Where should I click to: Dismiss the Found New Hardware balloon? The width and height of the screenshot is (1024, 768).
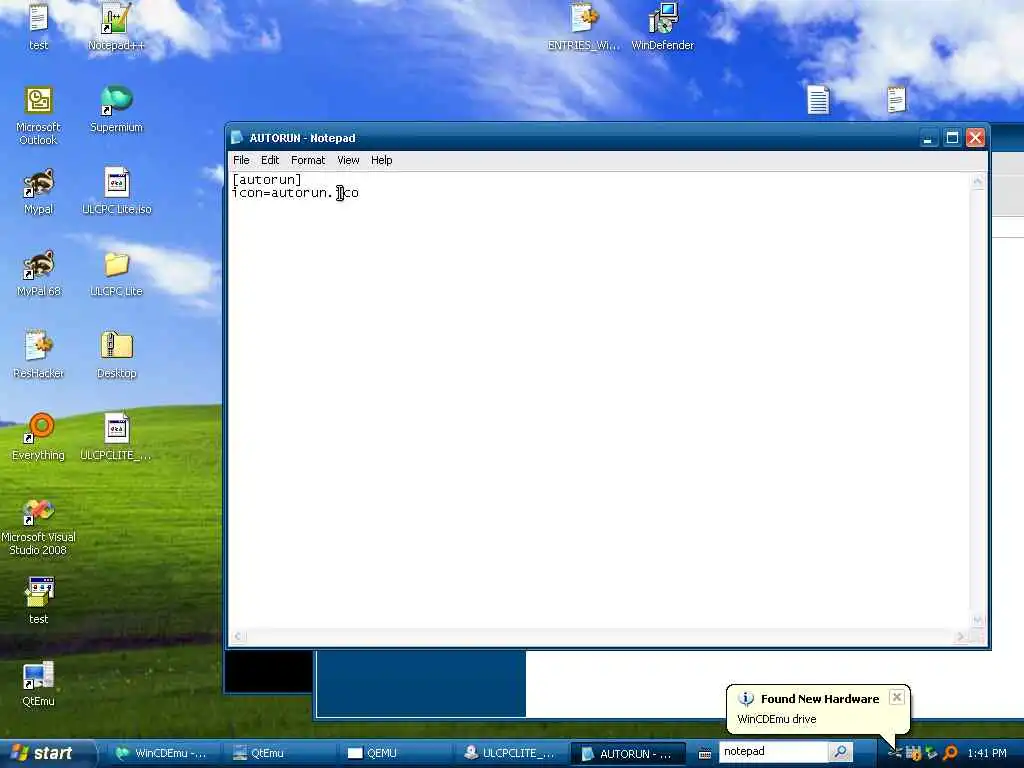coord(897,697)
